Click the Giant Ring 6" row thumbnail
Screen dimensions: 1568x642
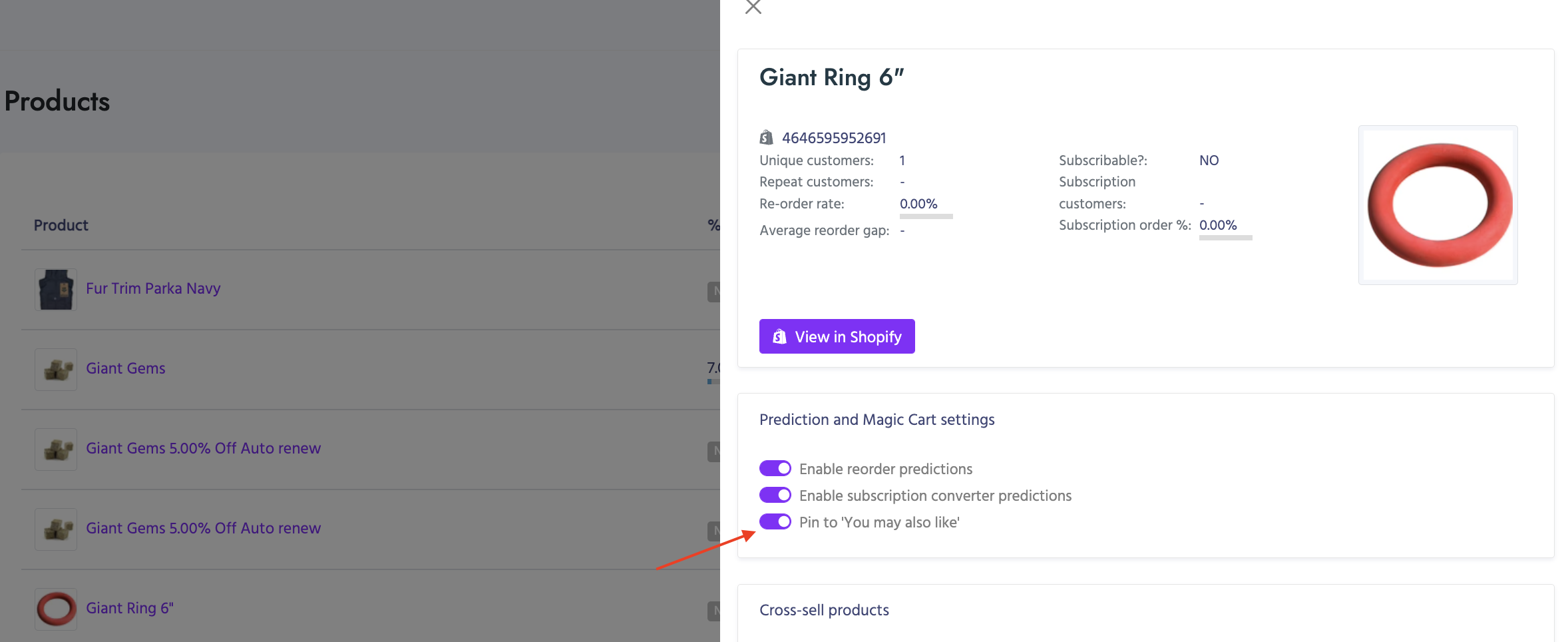click(x=56, y=609)
